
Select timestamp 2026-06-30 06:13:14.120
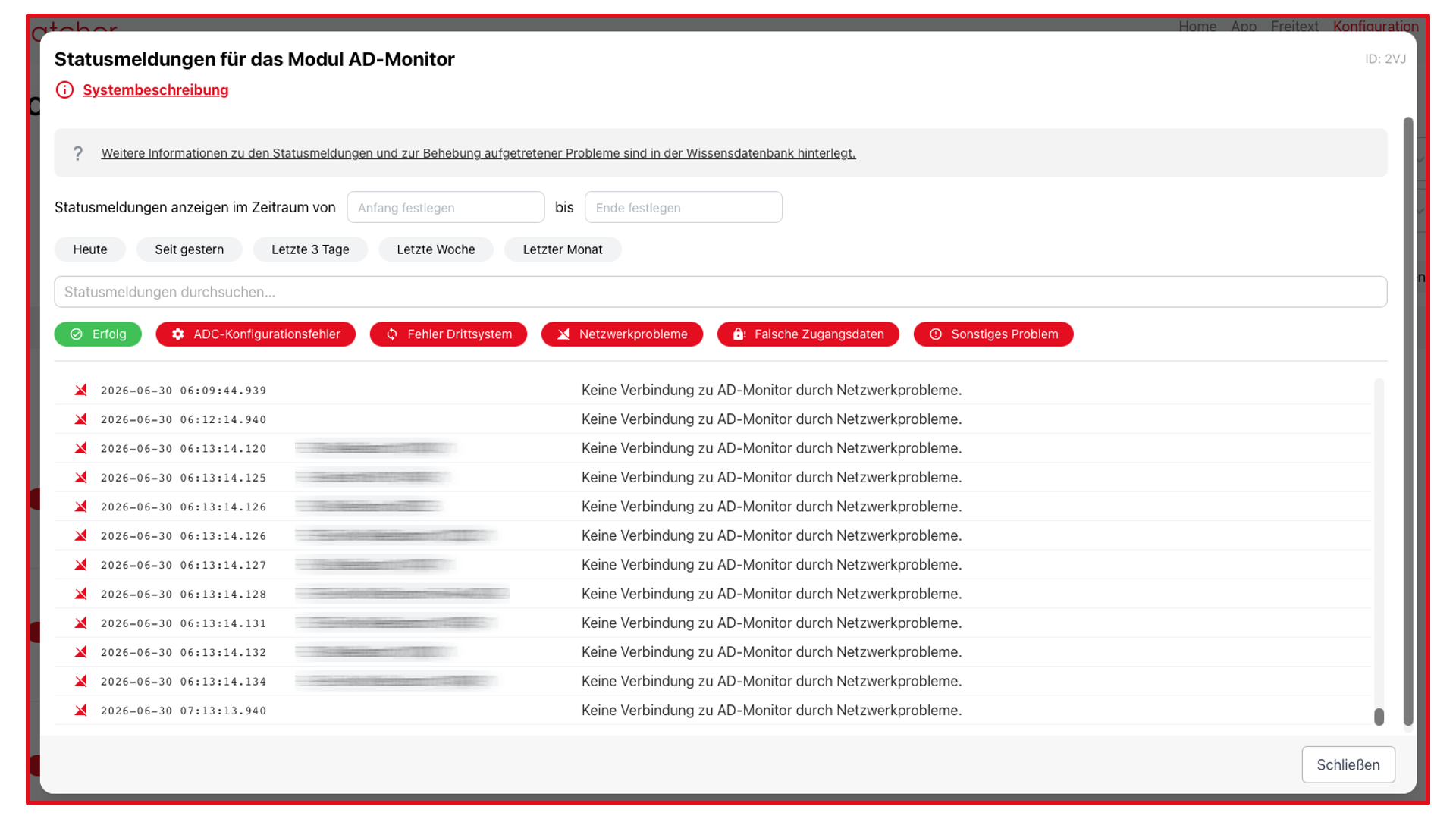(x=184, y=449)
